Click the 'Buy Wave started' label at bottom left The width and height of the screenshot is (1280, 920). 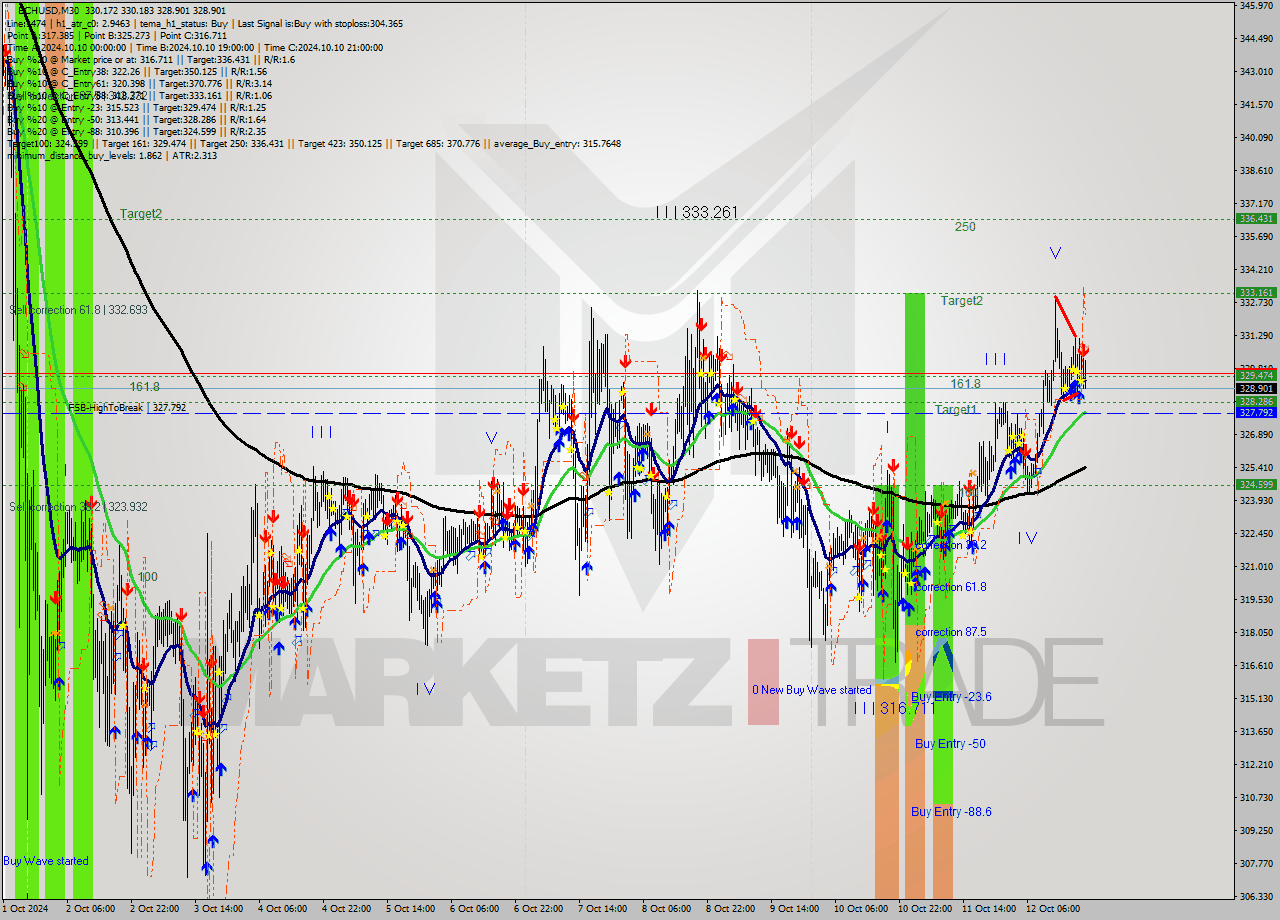click(46, 861)
